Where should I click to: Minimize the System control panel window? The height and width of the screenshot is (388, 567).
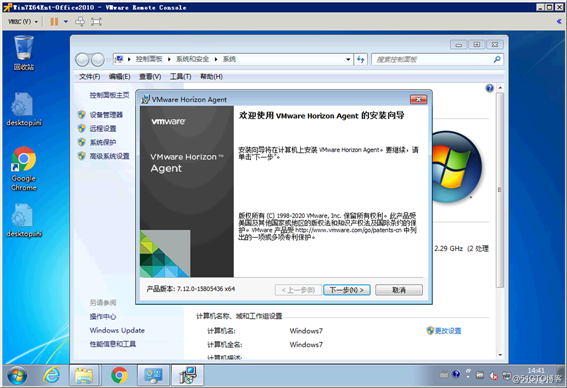[x=459, y=45]
